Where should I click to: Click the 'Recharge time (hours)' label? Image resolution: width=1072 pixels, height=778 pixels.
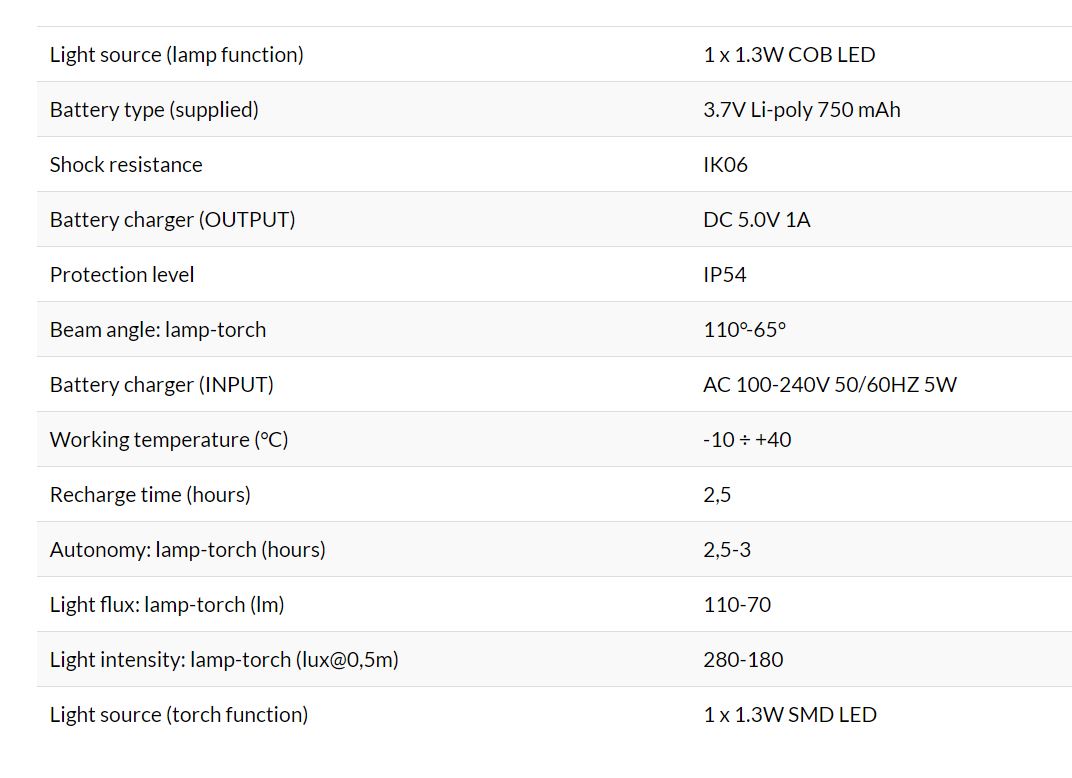coord(150,495)
